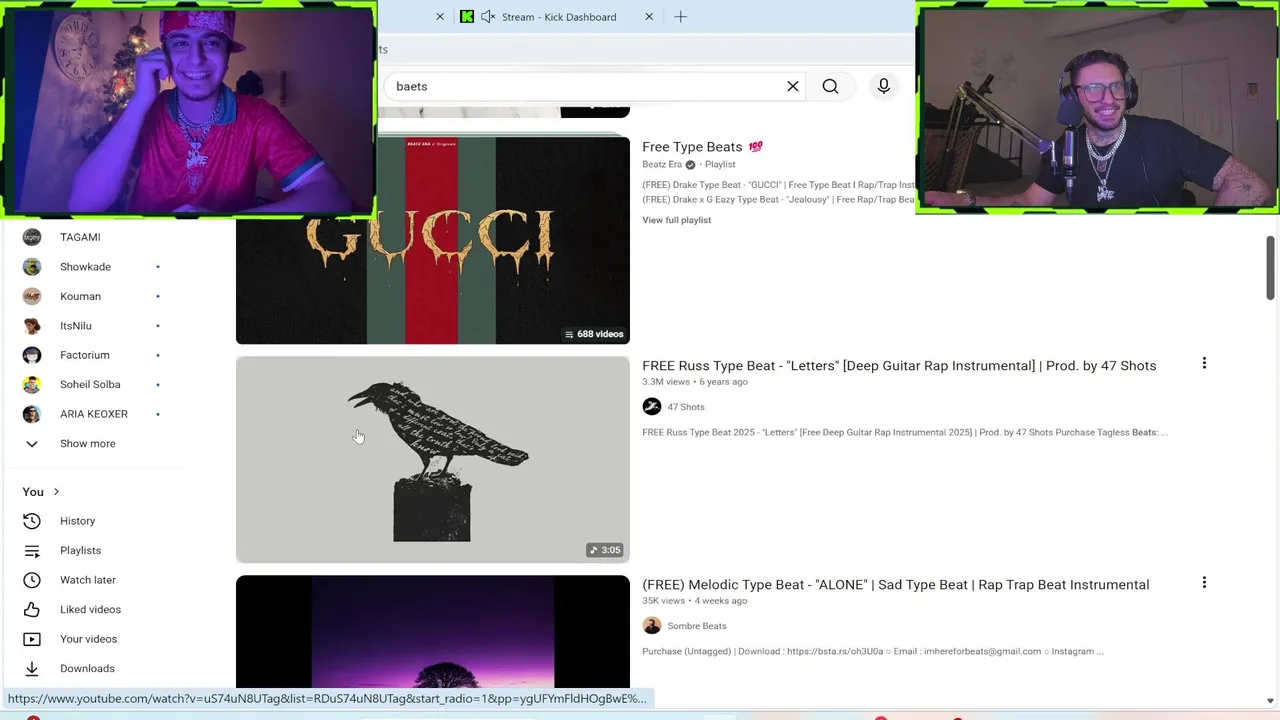The image size is (1280, 720).
Task: Open a new browser tab with plus icon
Action: [x=681, y=16]
